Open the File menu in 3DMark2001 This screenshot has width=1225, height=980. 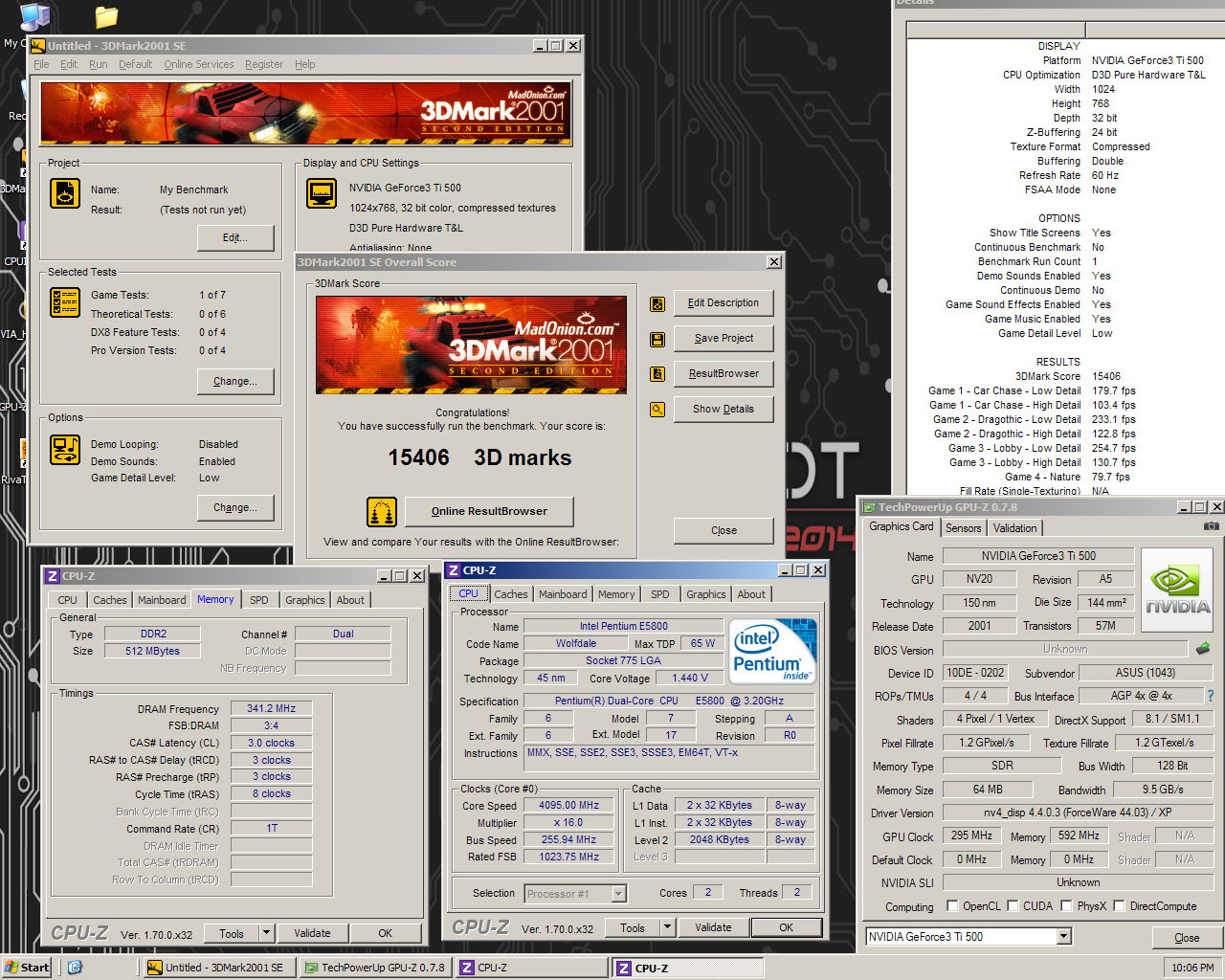[x=41, y=64]
